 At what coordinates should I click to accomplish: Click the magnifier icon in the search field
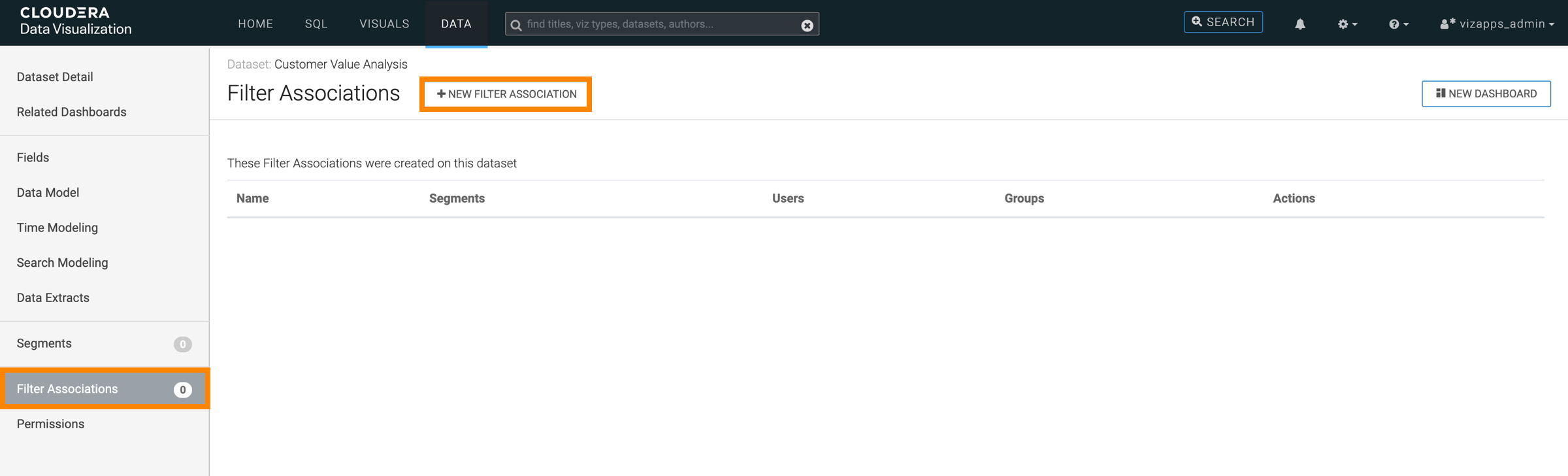[516, 25]
